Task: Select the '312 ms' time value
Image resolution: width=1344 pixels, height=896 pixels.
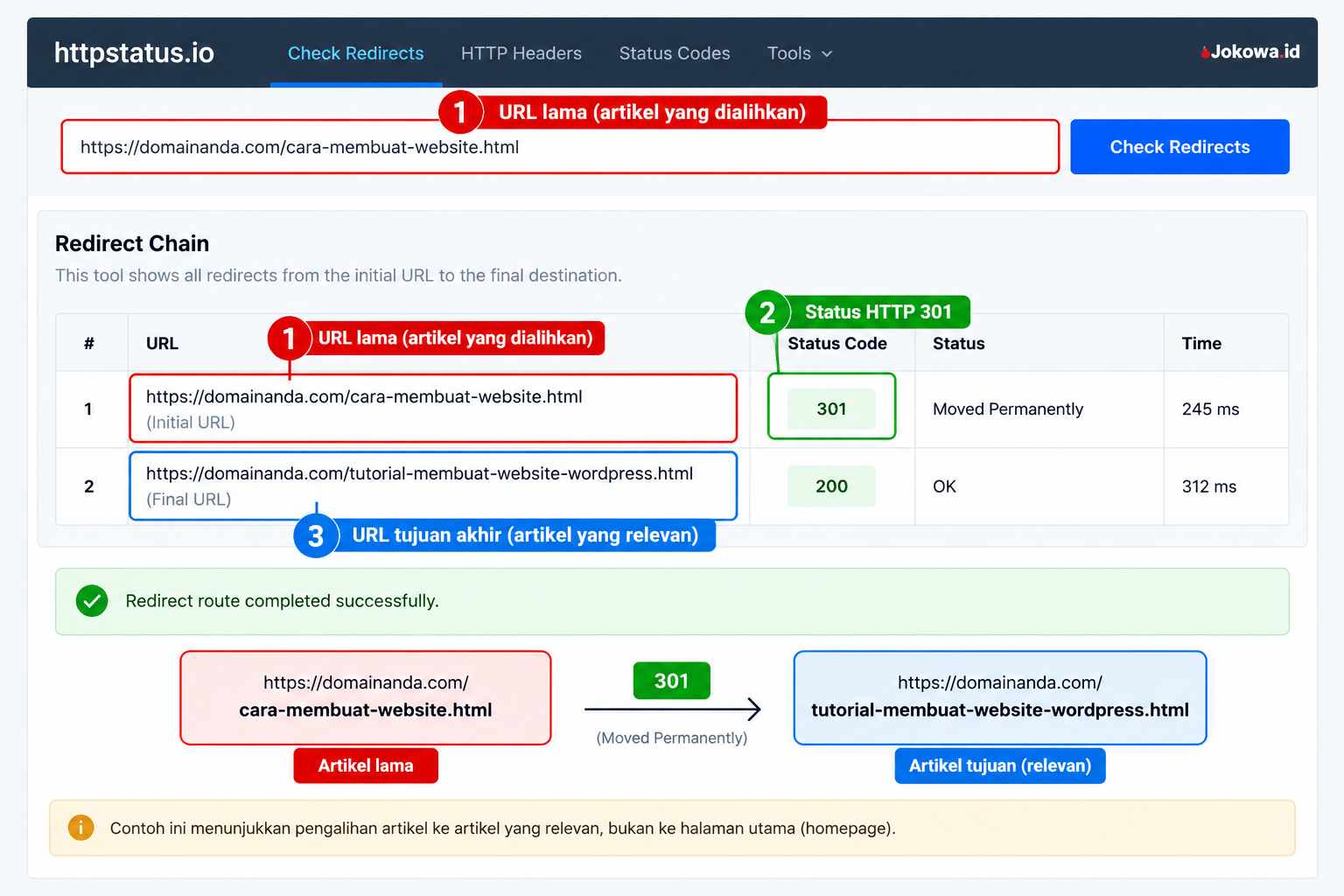Action: click(1209, 486)
